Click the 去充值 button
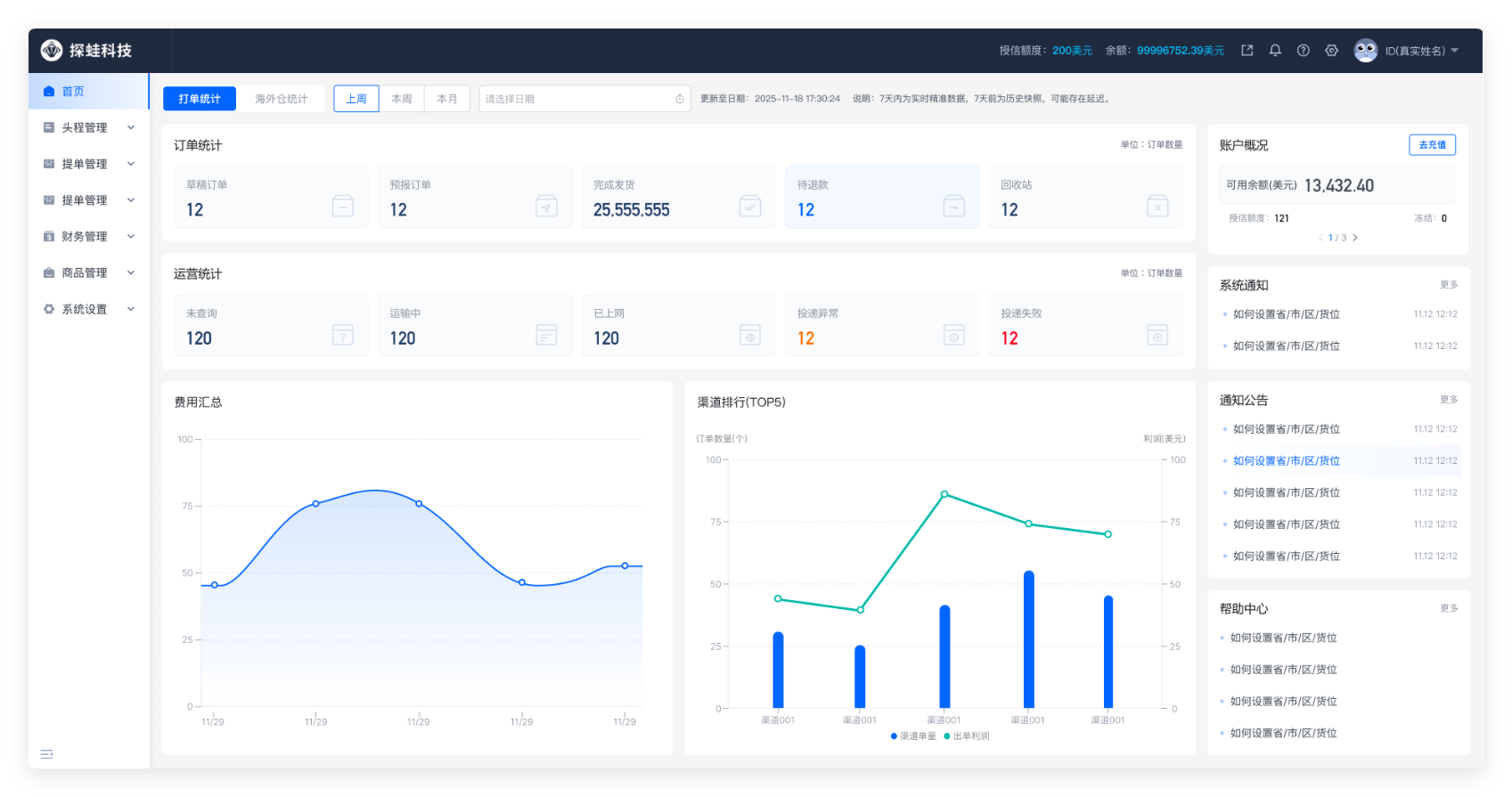Viewport: 1512px width, 797px height. pyautogui.click(x=1432, y=145)
